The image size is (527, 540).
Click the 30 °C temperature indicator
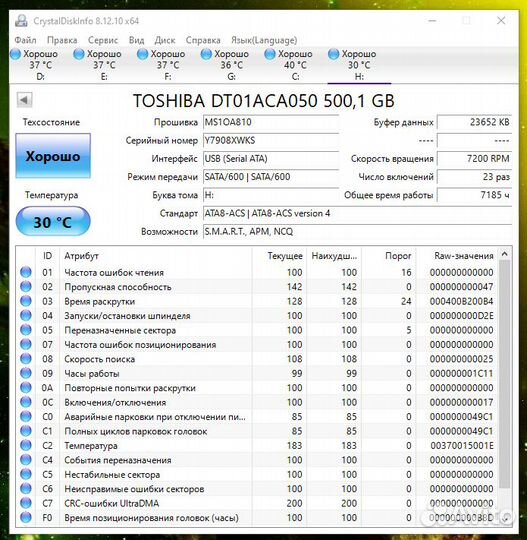click(53, 221)
